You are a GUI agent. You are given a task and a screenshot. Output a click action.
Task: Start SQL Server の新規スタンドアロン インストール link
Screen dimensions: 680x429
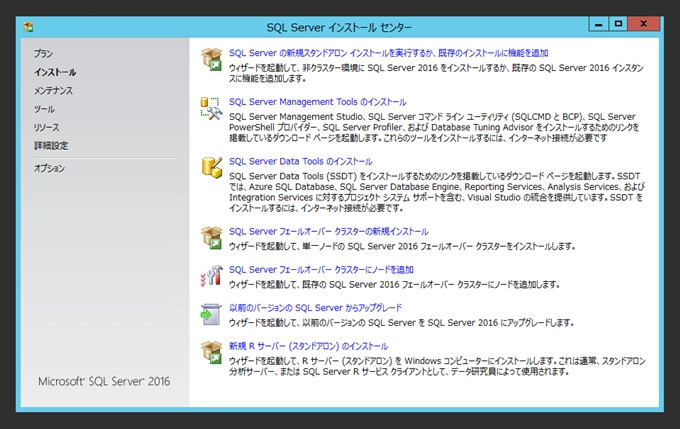tap(389, 53)
